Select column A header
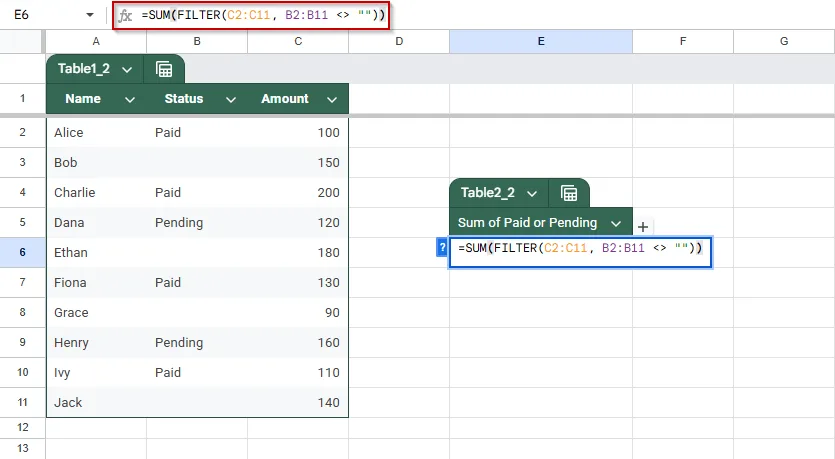835x459 pixels. point(96,41)
